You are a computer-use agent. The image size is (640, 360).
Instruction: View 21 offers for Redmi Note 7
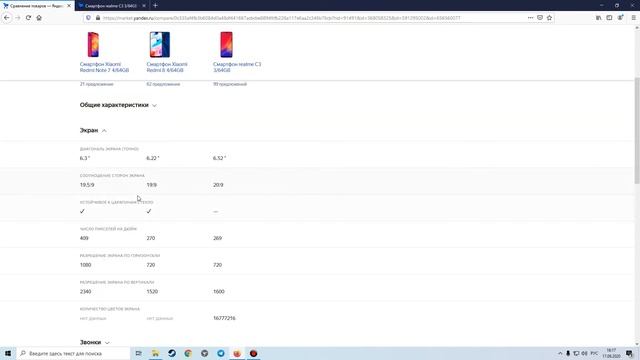coord(96,84)
